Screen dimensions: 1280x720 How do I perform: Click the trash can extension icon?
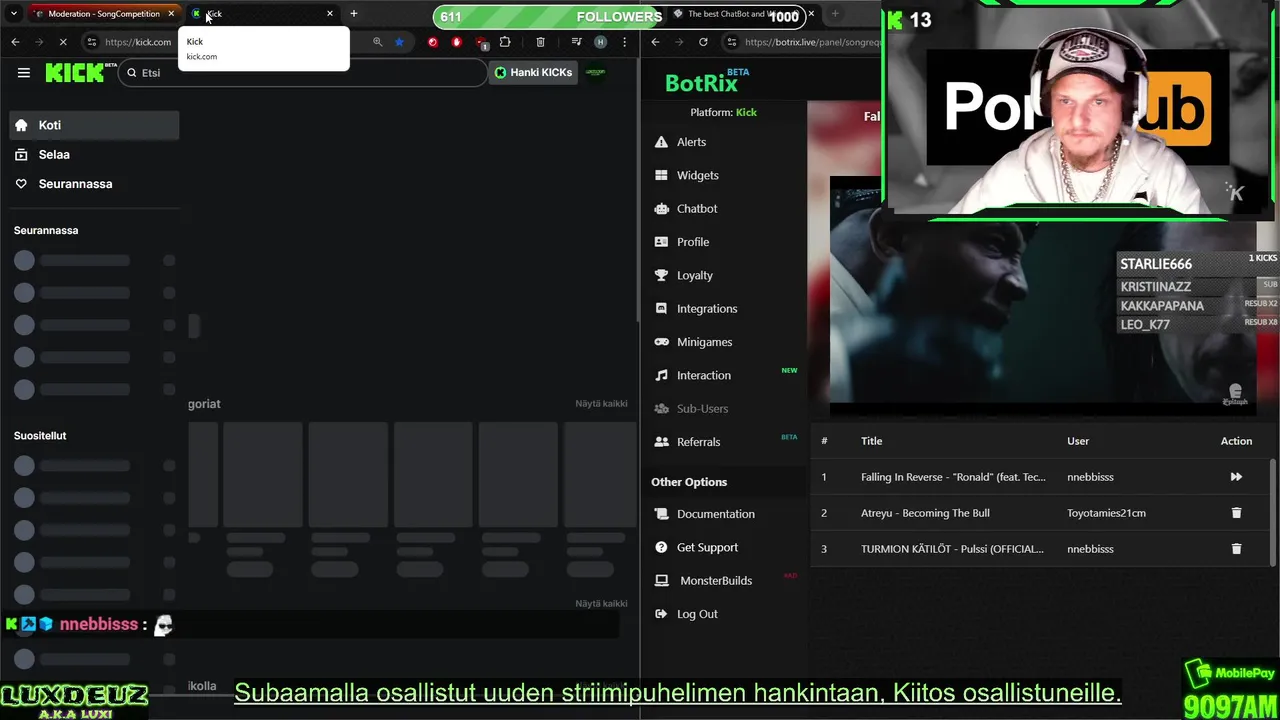pyautogui.click(x=540, y=42)
